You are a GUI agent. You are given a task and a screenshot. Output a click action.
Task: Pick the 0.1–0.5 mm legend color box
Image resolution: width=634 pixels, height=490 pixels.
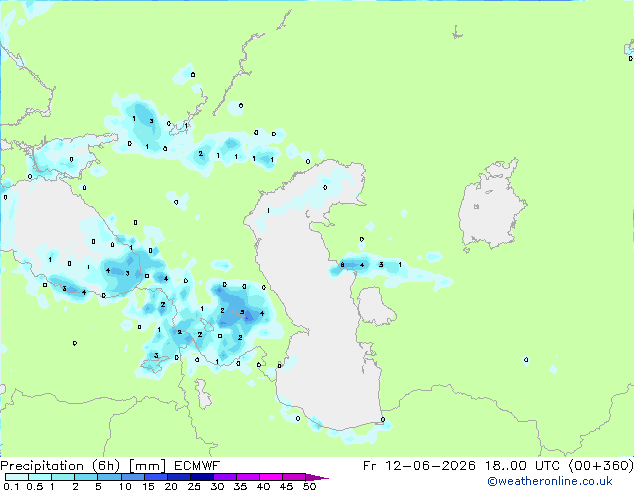pos(17,477)
